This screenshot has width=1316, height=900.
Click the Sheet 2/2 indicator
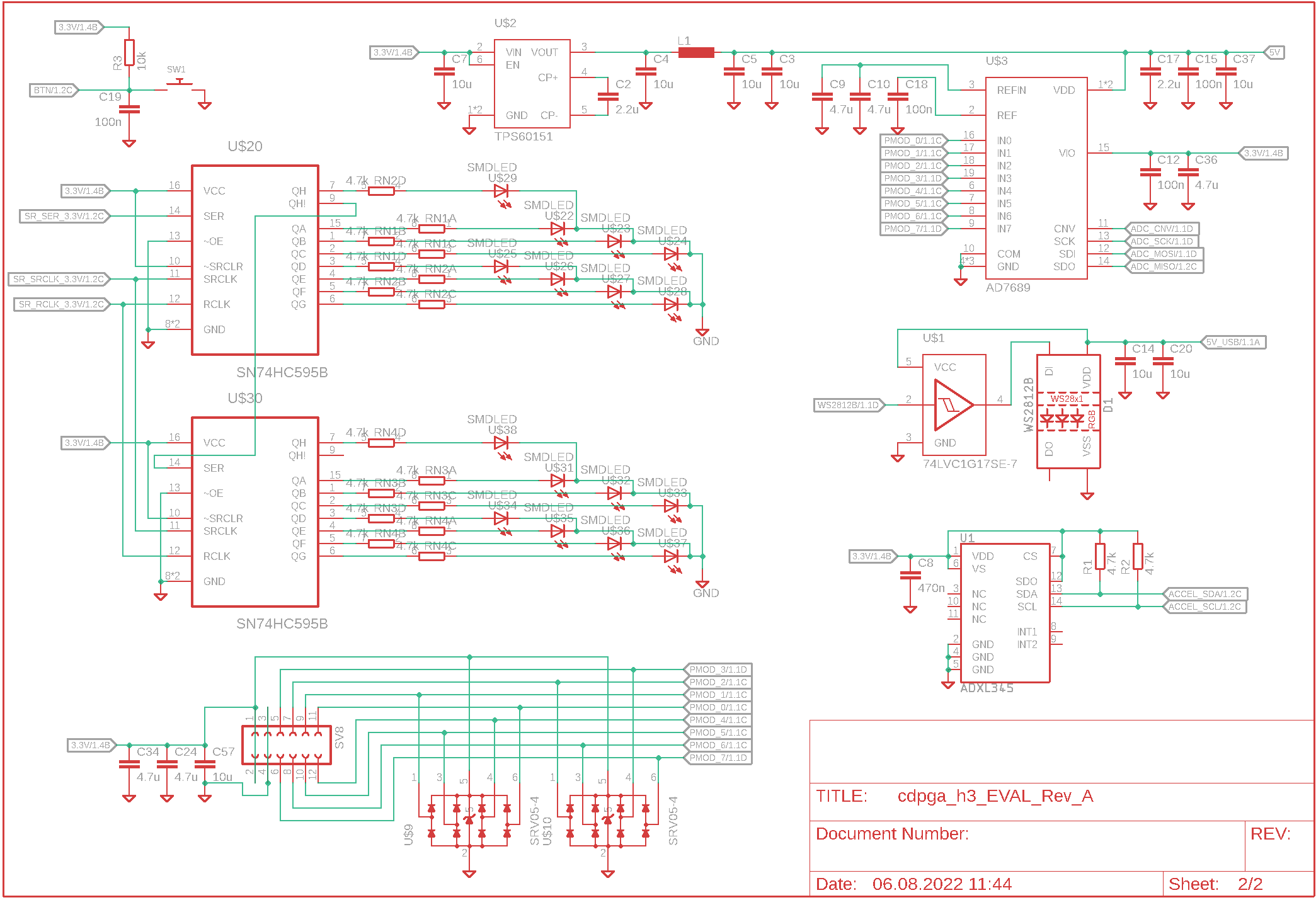point(1216,884)
